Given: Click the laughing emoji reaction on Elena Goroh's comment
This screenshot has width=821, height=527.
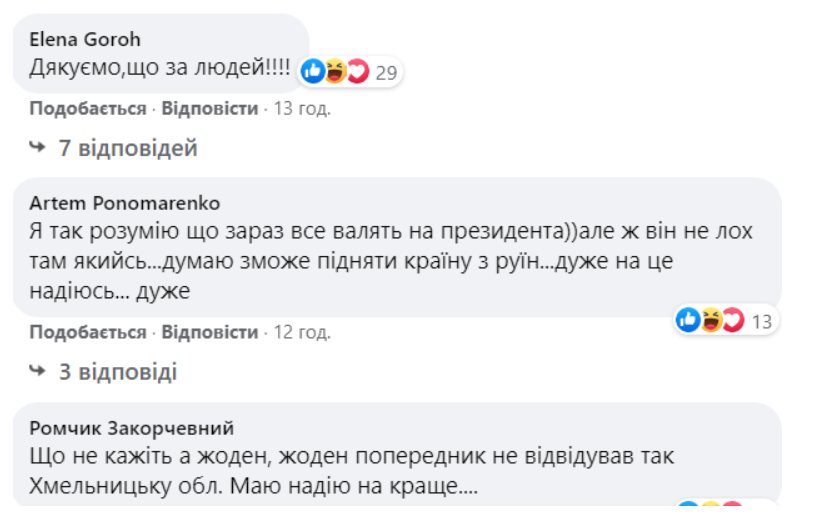Looking at the screenshot, I should tap(335, 71).
